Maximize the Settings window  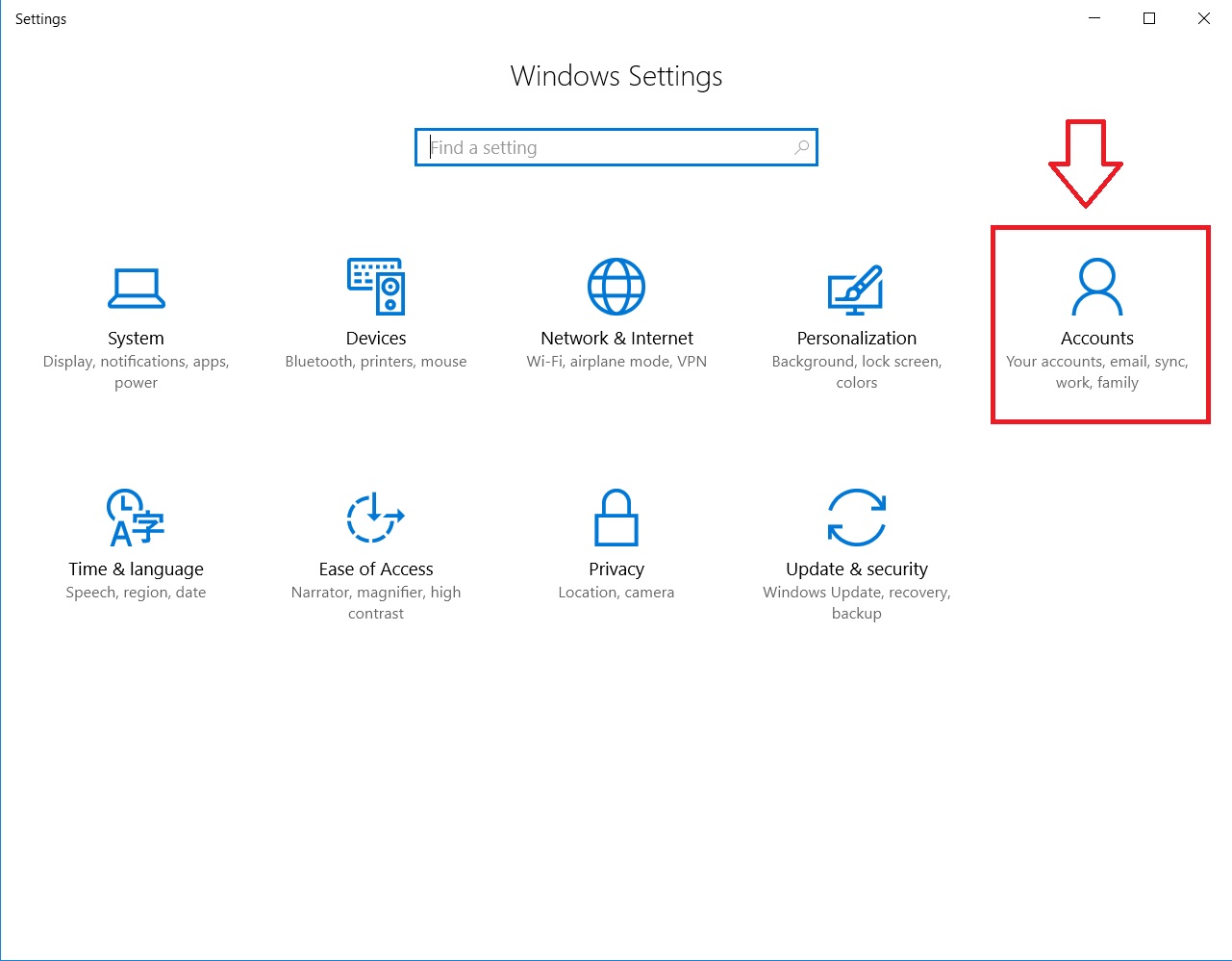click(x=1149, y=18)
